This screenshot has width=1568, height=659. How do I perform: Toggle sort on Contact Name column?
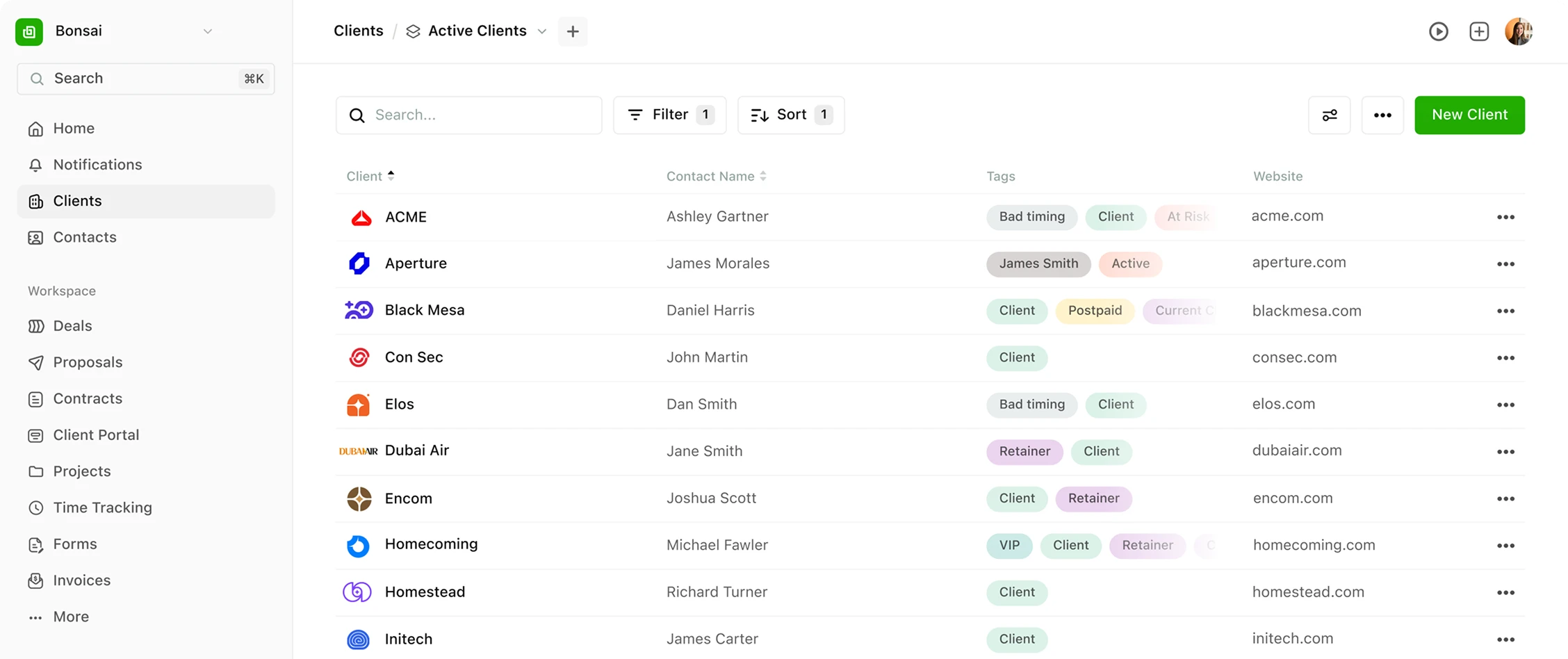coord(716,177)
